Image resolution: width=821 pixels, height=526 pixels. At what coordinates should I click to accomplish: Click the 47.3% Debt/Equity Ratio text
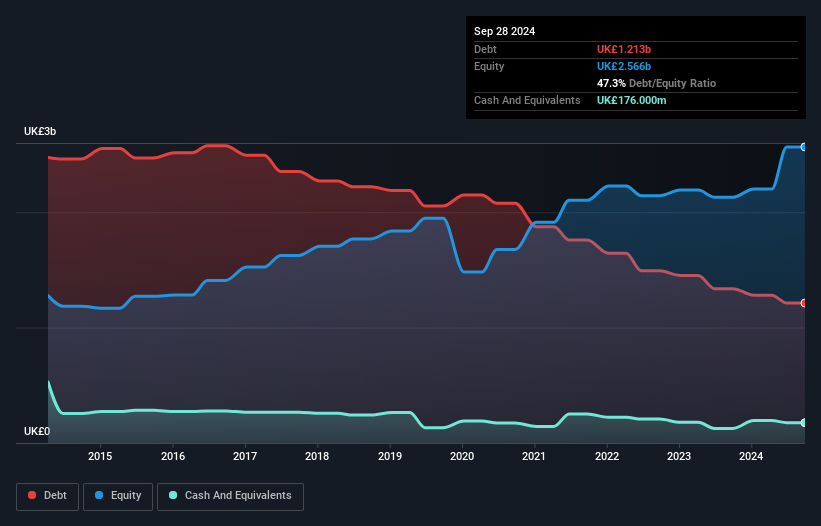pos(657,83)
